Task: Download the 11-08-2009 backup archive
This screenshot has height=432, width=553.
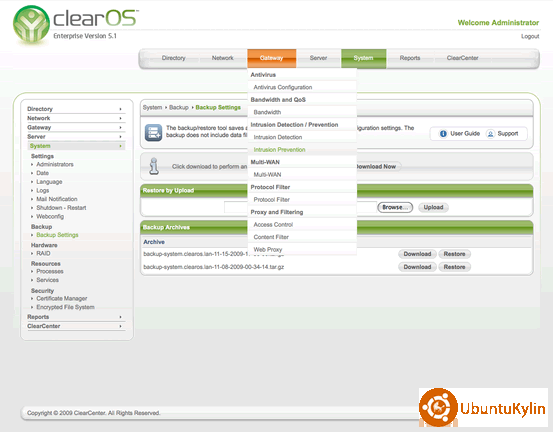Action: point(417,267)
